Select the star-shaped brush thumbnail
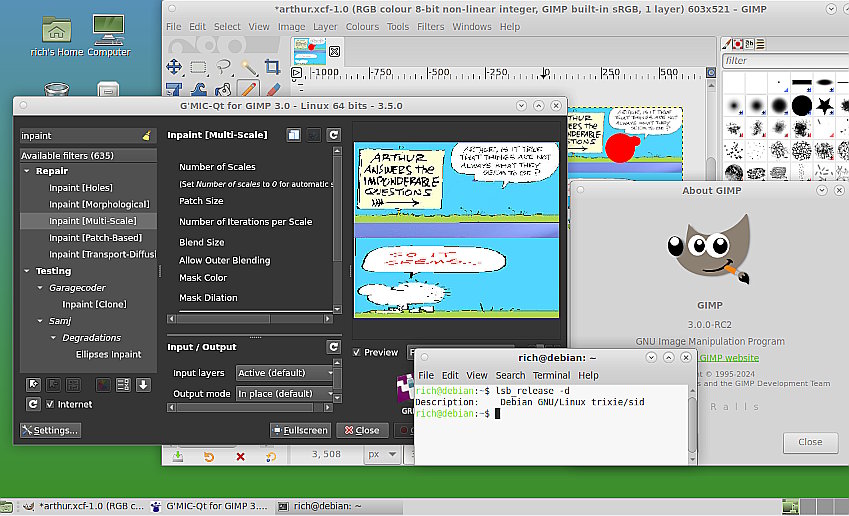 coord(824,105)
